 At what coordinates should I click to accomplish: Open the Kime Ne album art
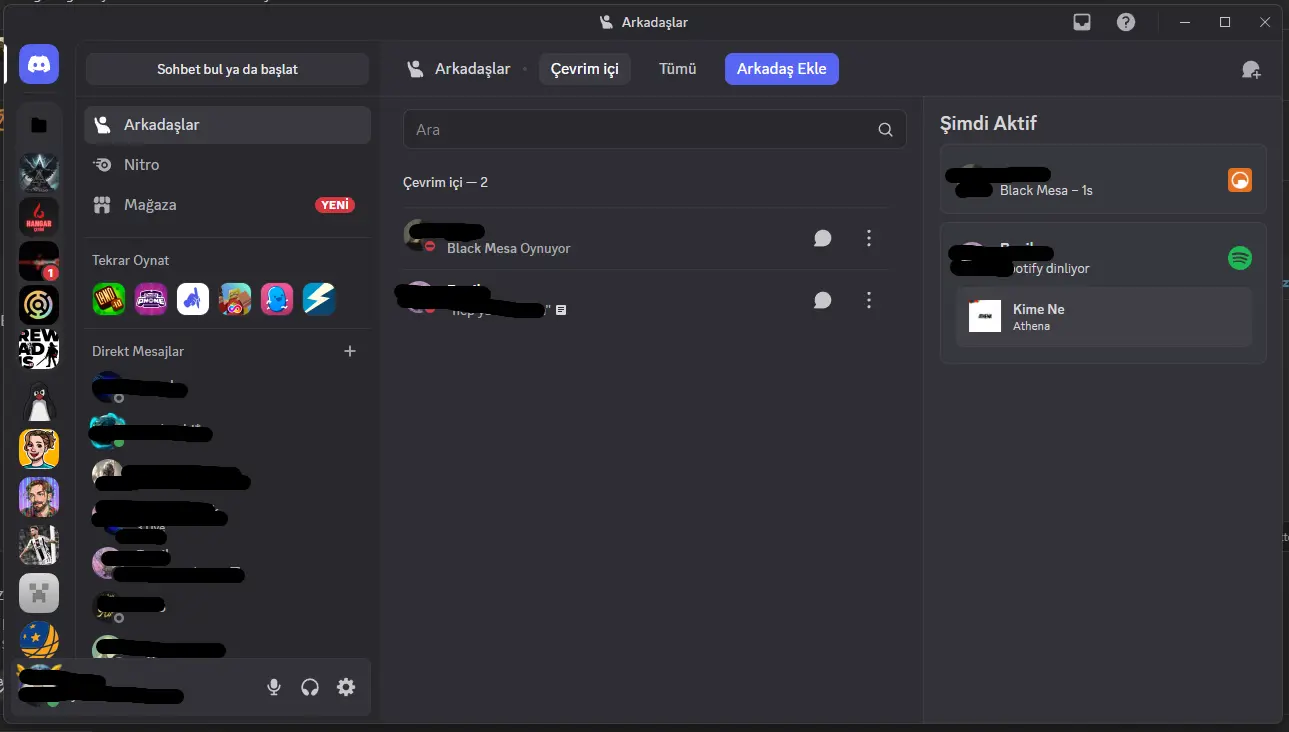985,316
